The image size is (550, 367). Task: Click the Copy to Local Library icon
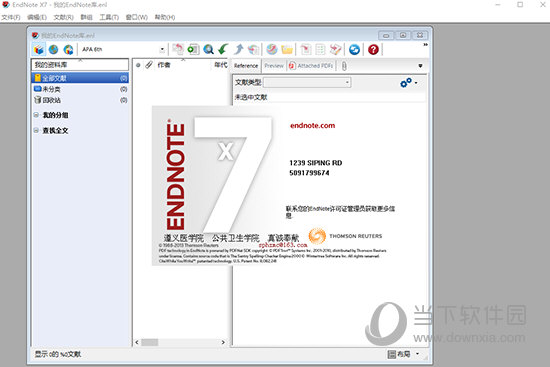point(178,49)
